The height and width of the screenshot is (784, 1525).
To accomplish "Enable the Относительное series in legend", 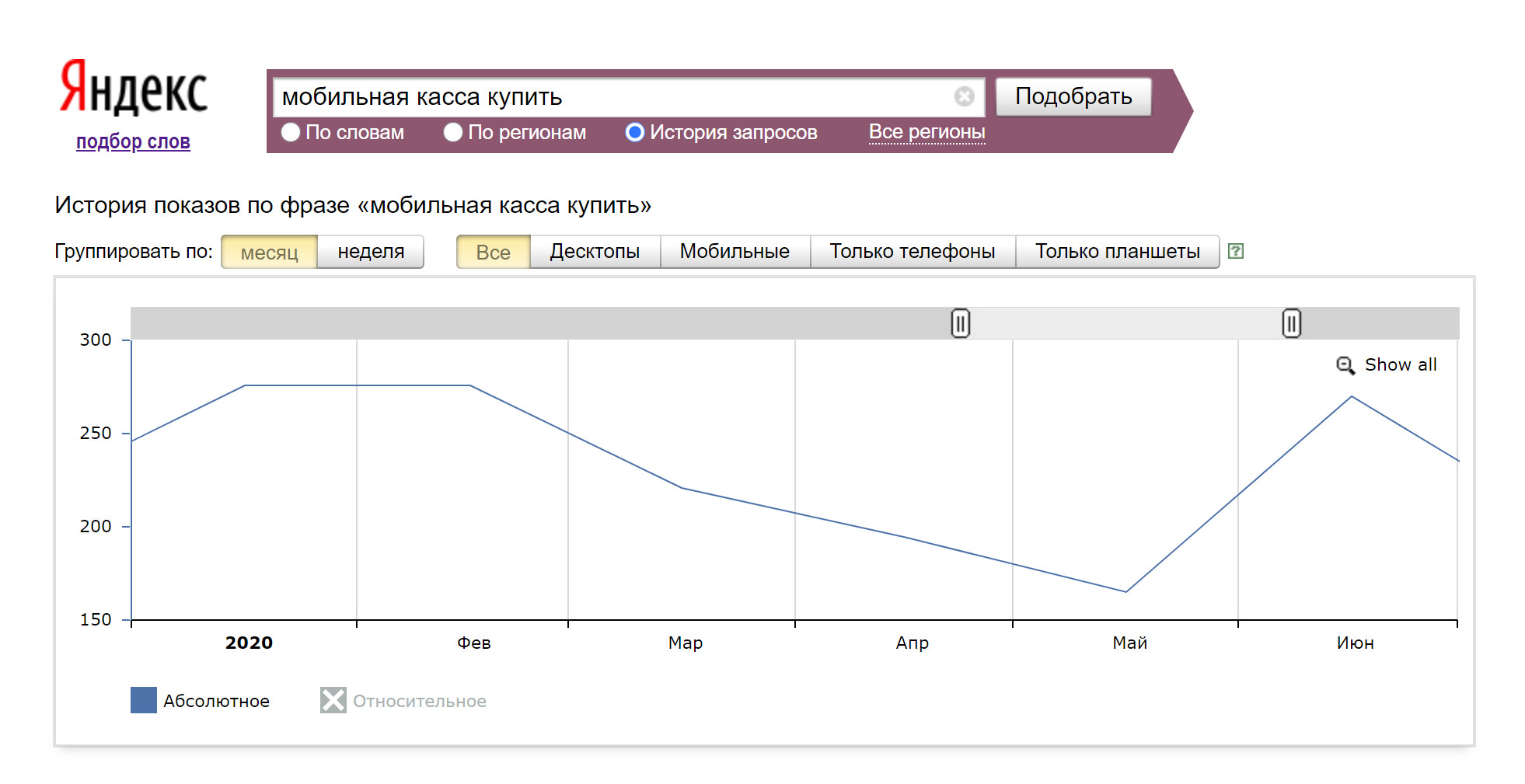I will 333,700.
